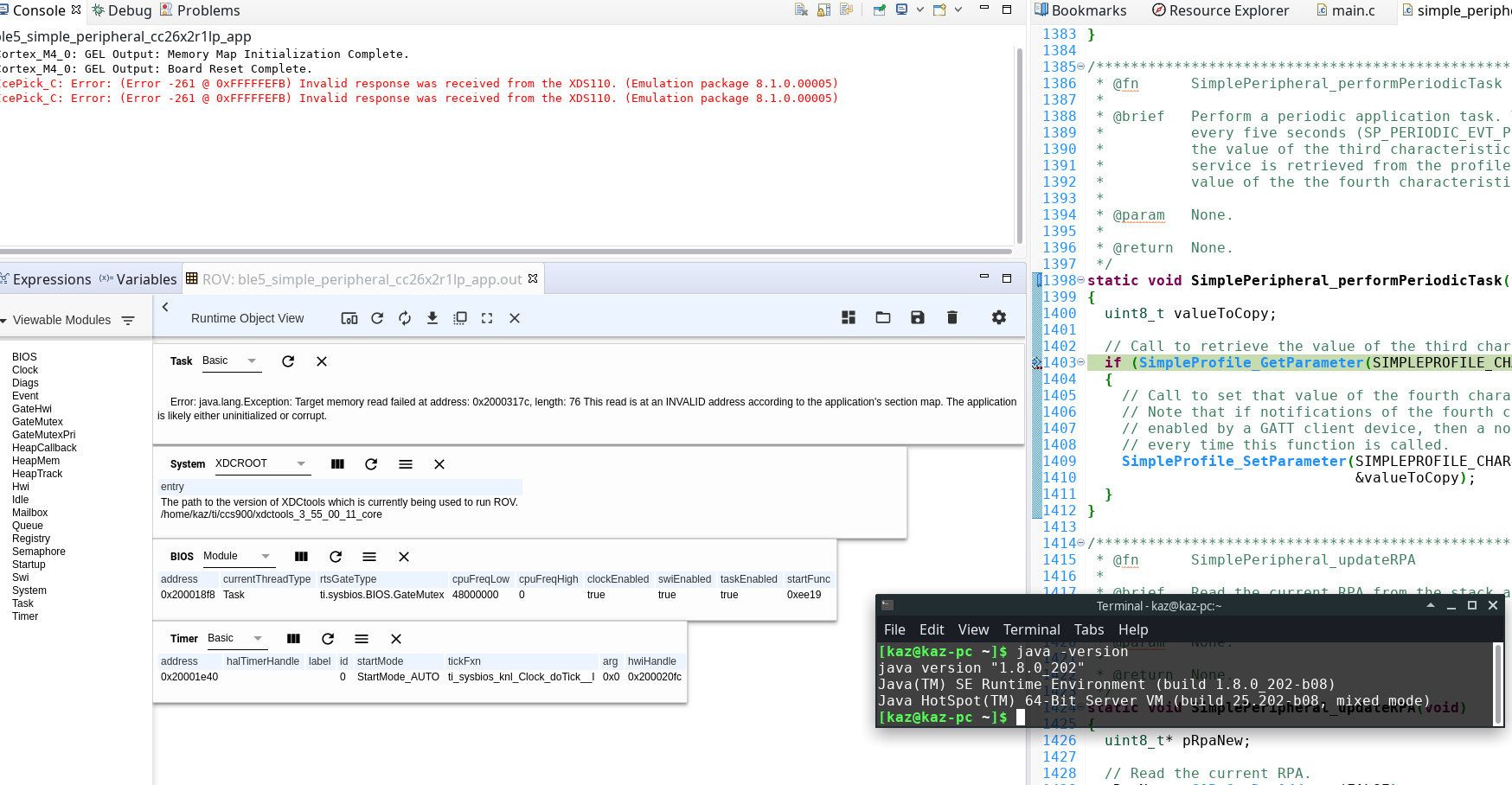The image size is (1512, 785).
Task: Click the ROV download data icon
Action: pyautogui.click(x=432, y=318)
